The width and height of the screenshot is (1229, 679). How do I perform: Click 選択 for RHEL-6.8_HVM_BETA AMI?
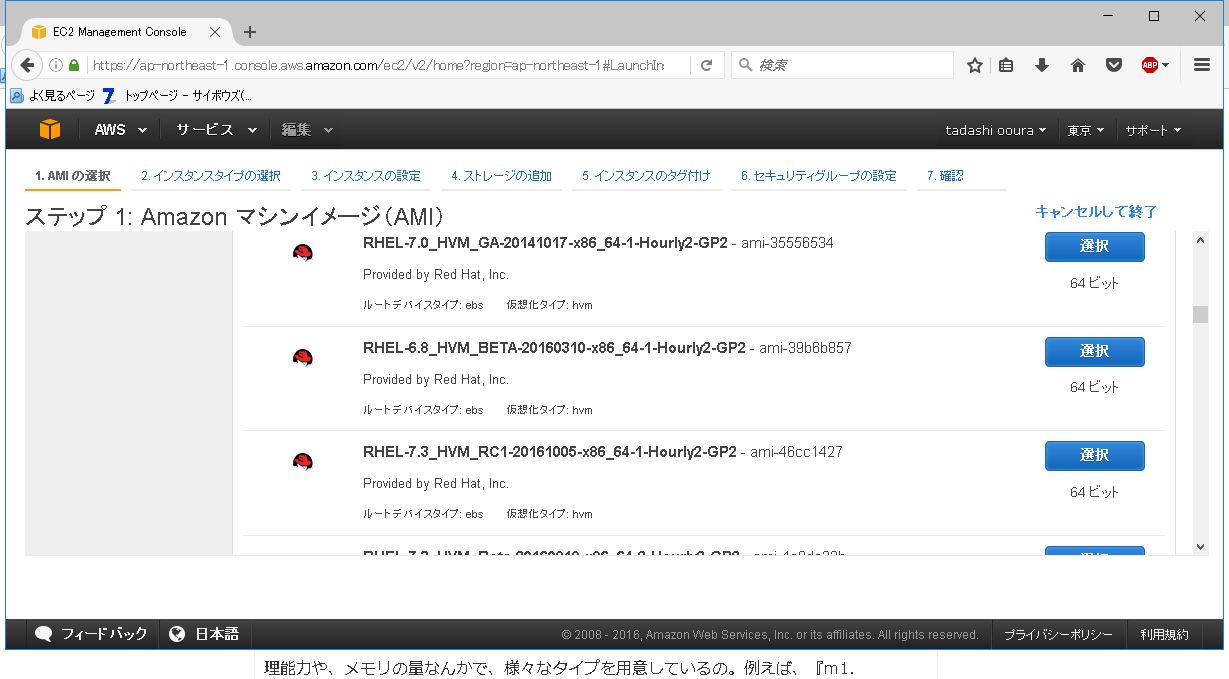[1095, 352]
